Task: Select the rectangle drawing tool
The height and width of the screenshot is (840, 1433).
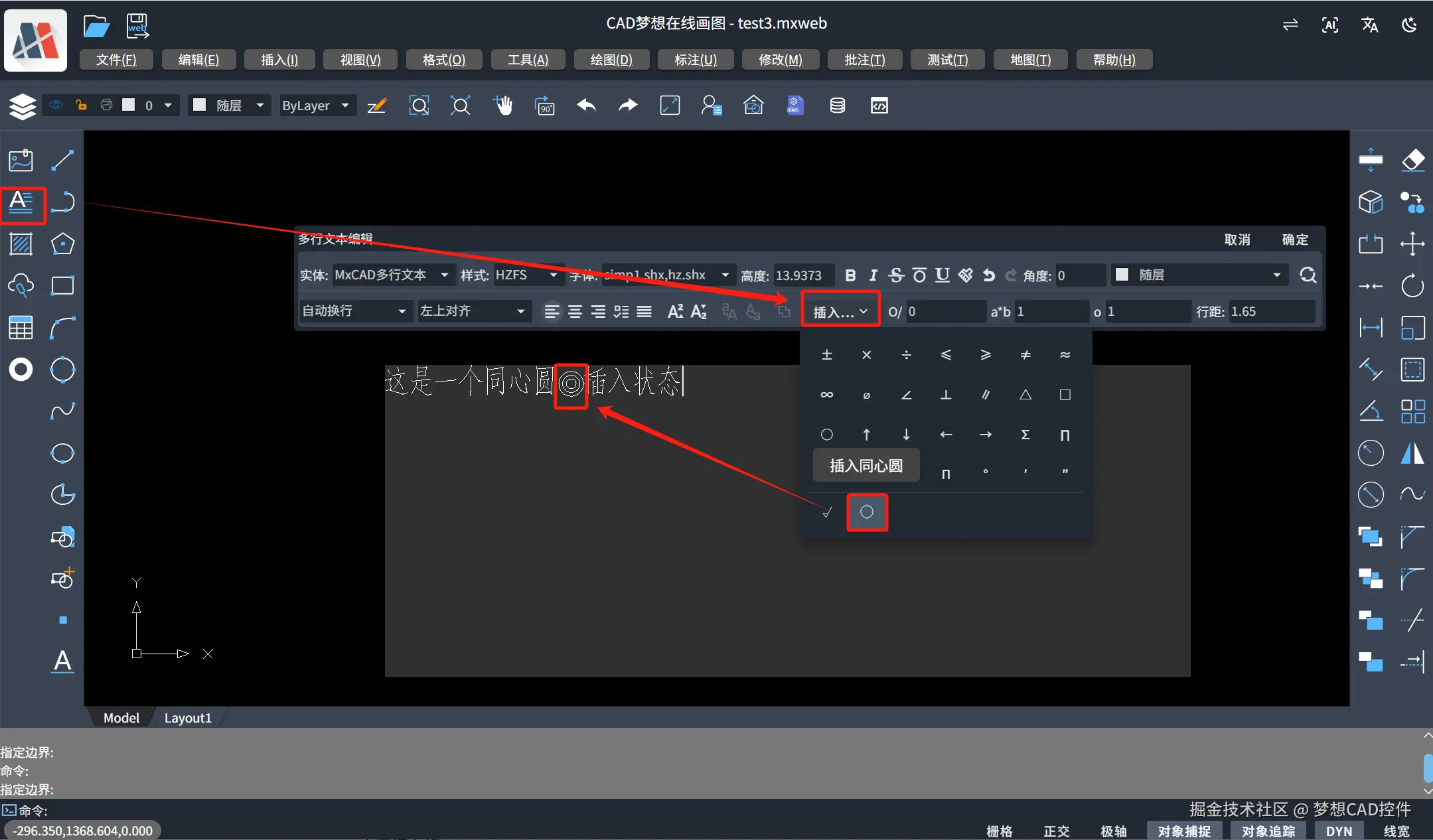Action: [63, 285]
